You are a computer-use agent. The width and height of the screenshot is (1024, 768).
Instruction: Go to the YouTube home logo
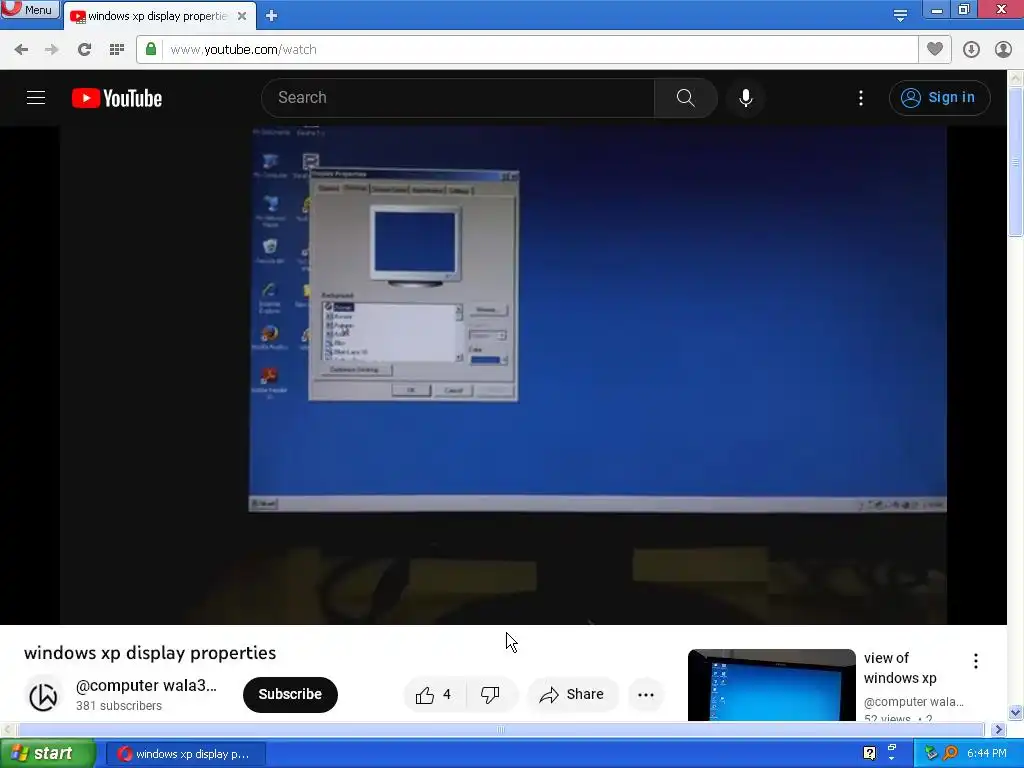point(117,98)
